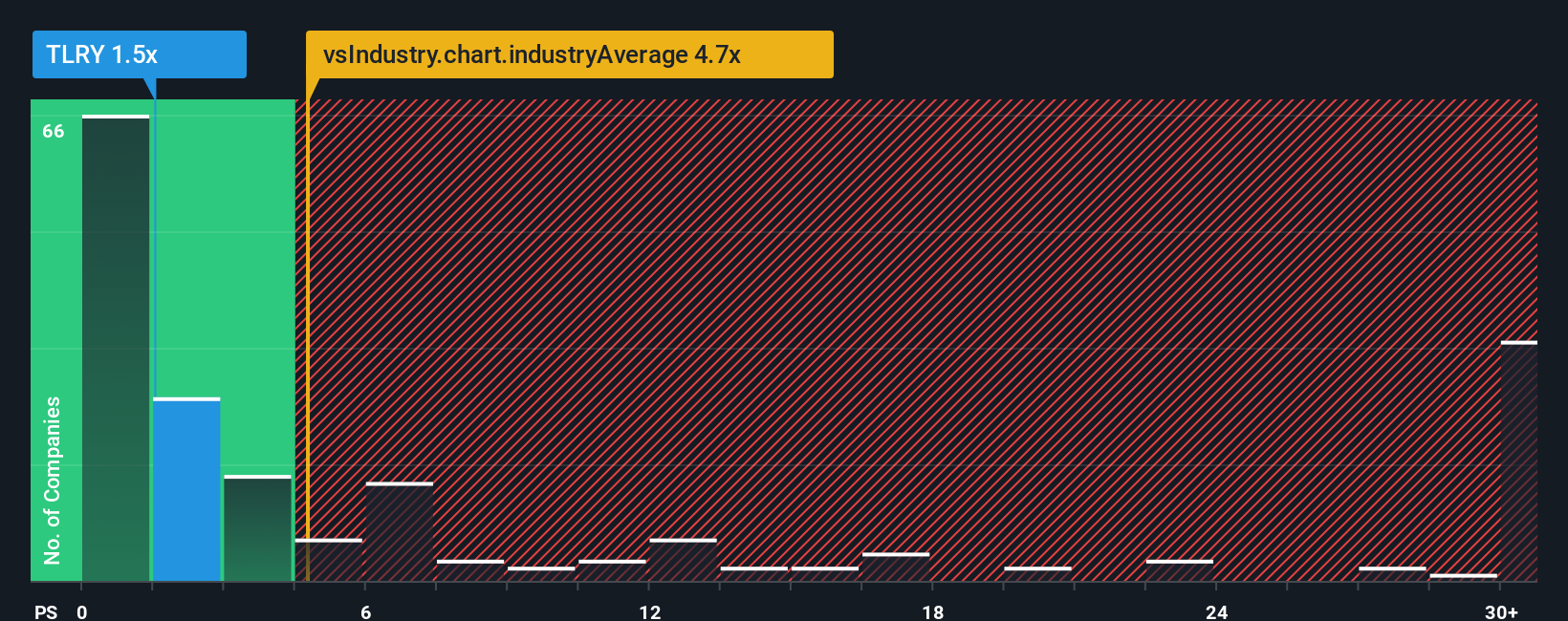Click the bar just left of 18
1568x621 pixels.
click(895, 567)
